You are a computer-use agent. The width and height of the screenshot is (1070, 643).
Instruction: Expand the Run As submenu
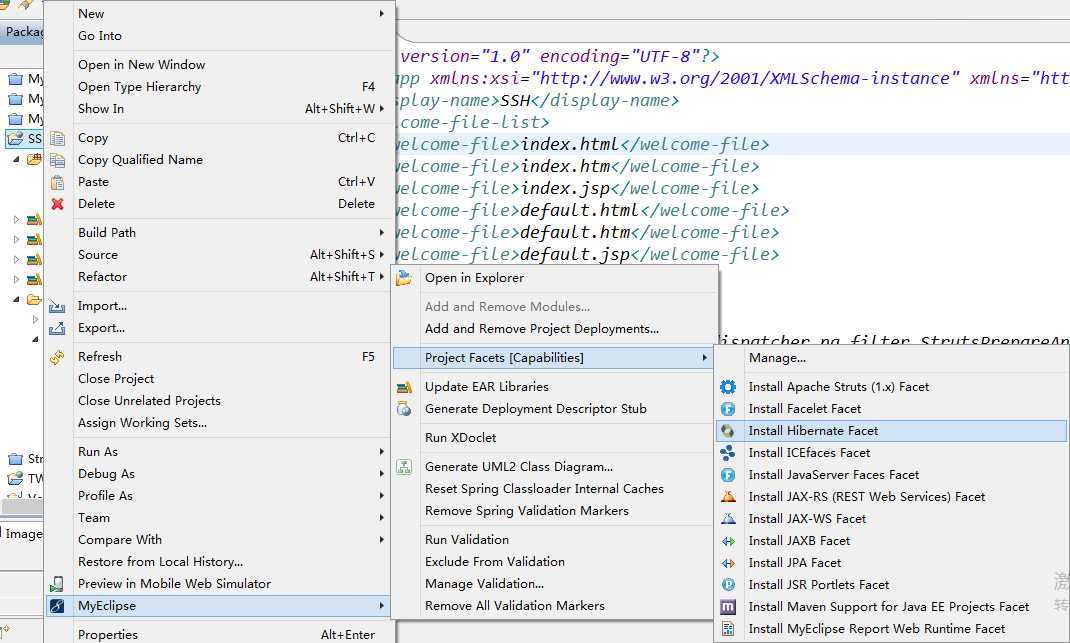[381, 452]
